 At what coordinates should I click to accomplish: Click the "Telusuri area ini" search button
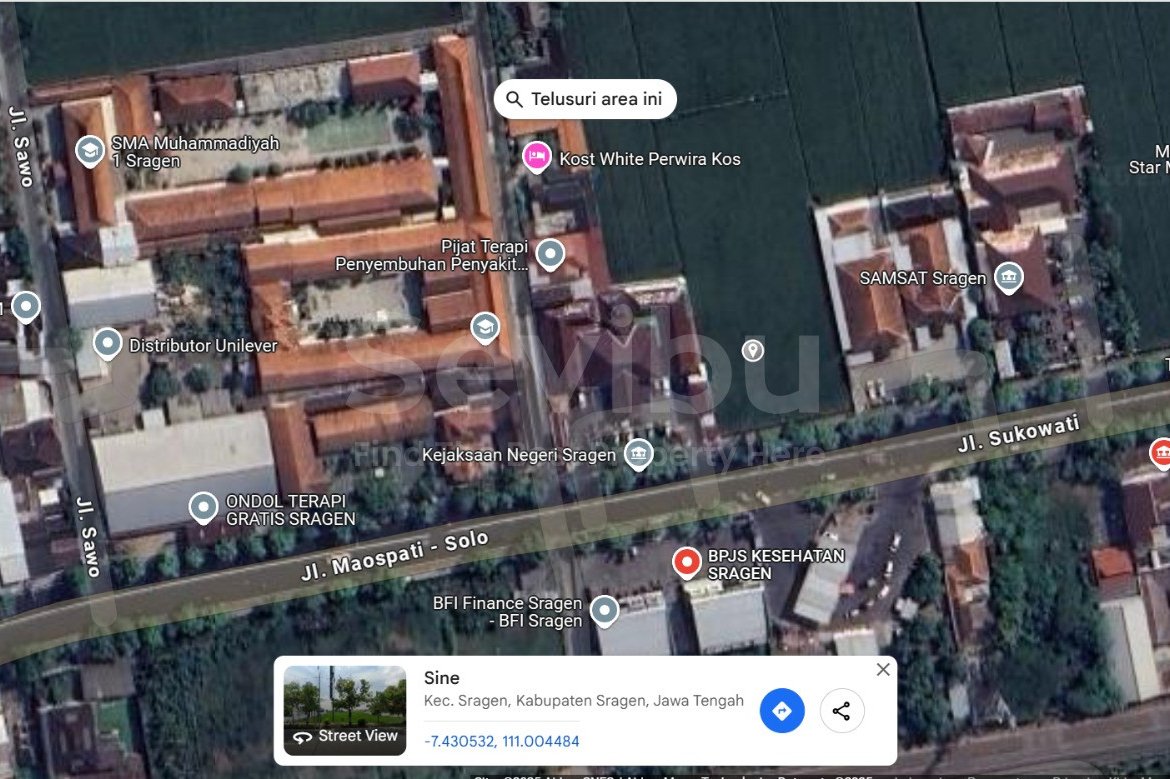[x=585, y=99]
